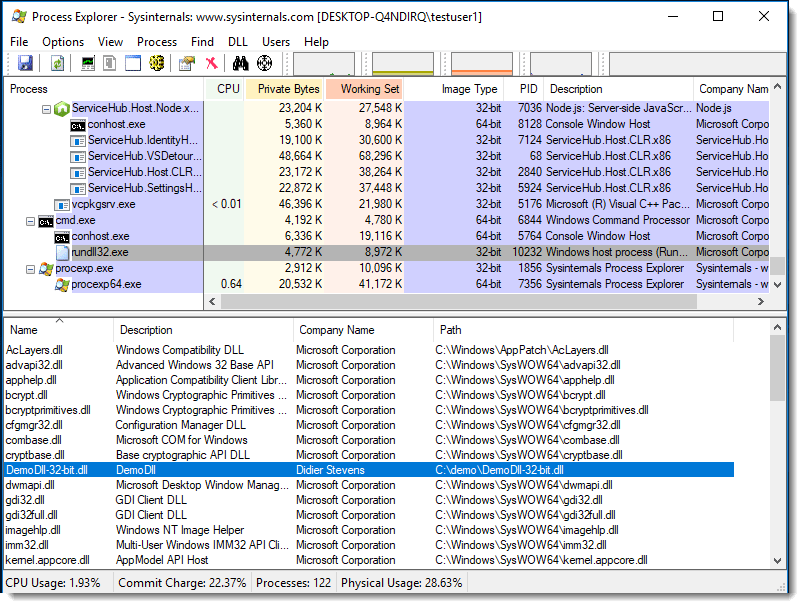Collapse the ServiceHub.Host.Node tree node

coord(46,108)
